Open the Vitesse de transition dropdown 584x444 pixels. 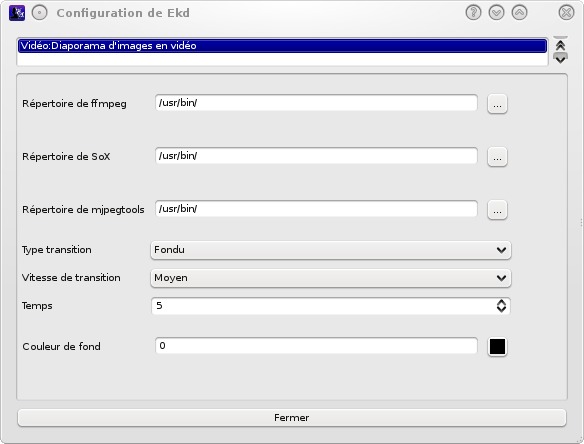click(x=331, y=278)
